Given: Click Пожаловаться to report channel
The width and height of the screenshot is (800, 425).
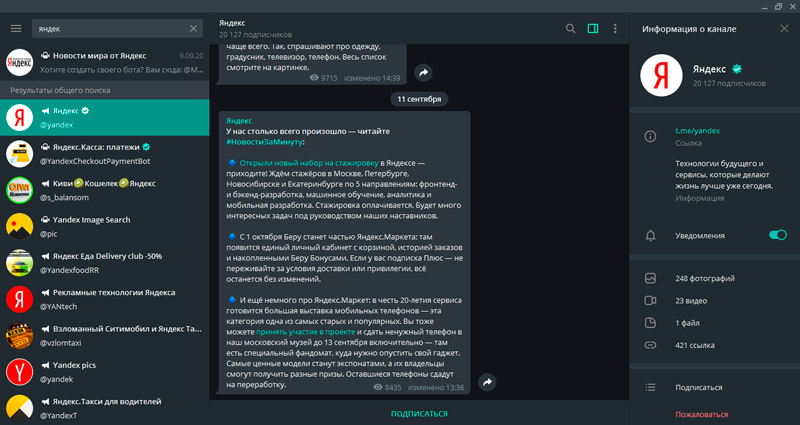Looking at the screenshot, I should point(702,414).
